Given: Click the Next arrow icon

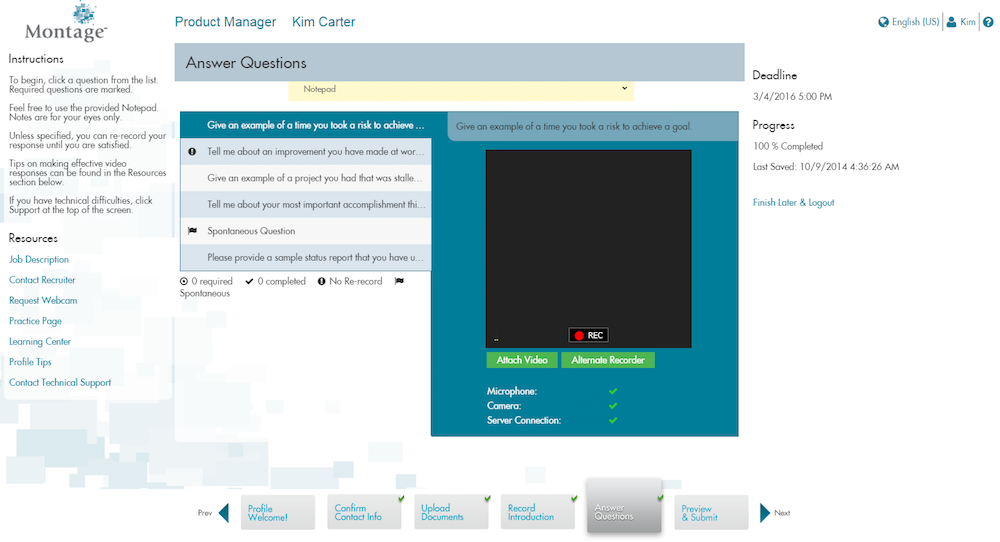Looking at the screenshot, I should 765,513.
